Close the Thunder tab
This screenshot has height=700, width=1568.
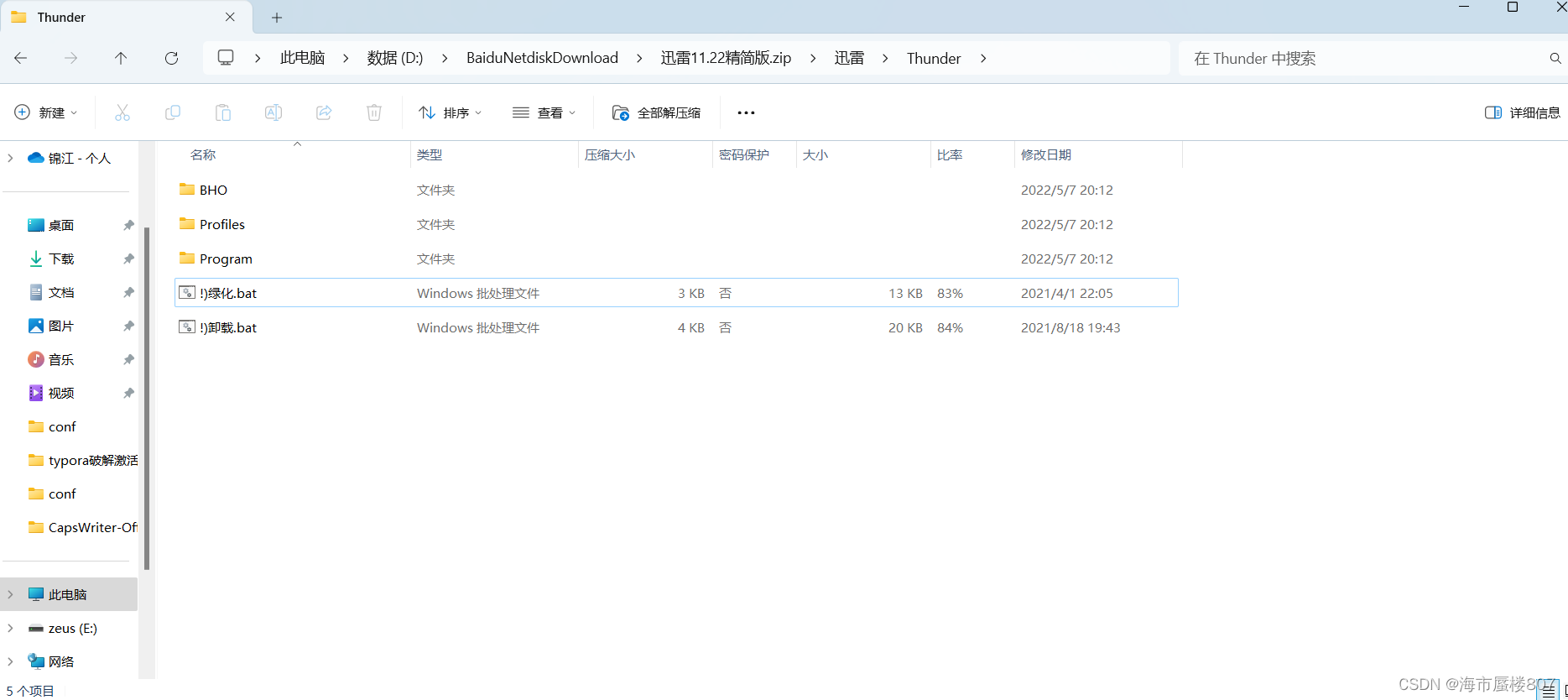point(230,17)
